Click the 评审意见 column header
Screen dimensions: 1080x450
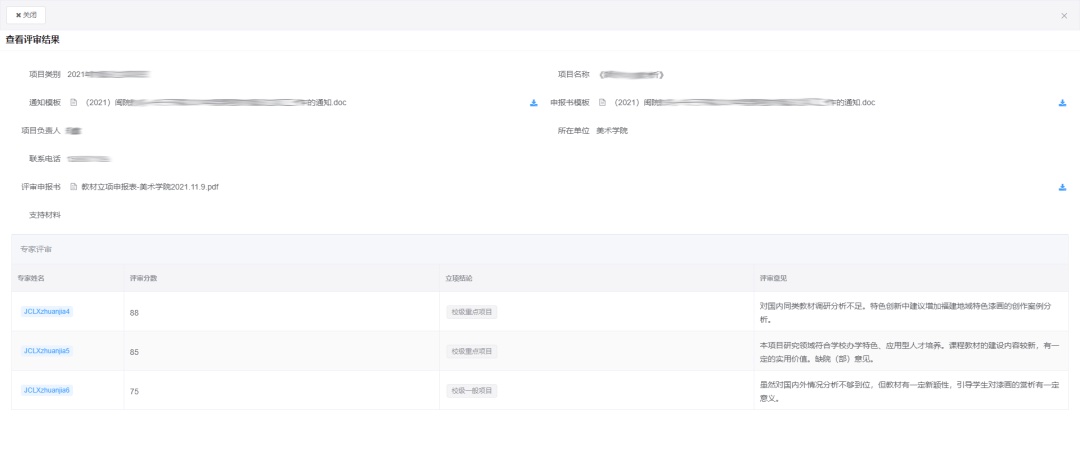tap(773, 277)
